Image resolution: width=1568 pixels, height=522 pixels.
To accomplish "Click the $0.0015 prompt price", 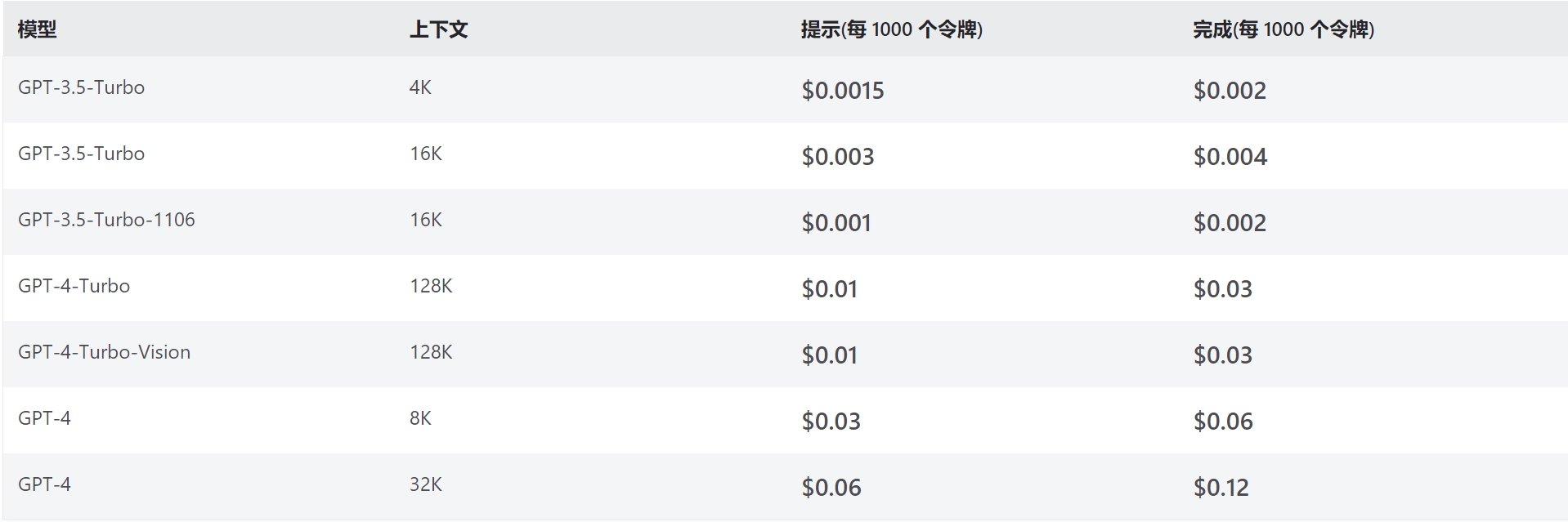I will 842,91.
